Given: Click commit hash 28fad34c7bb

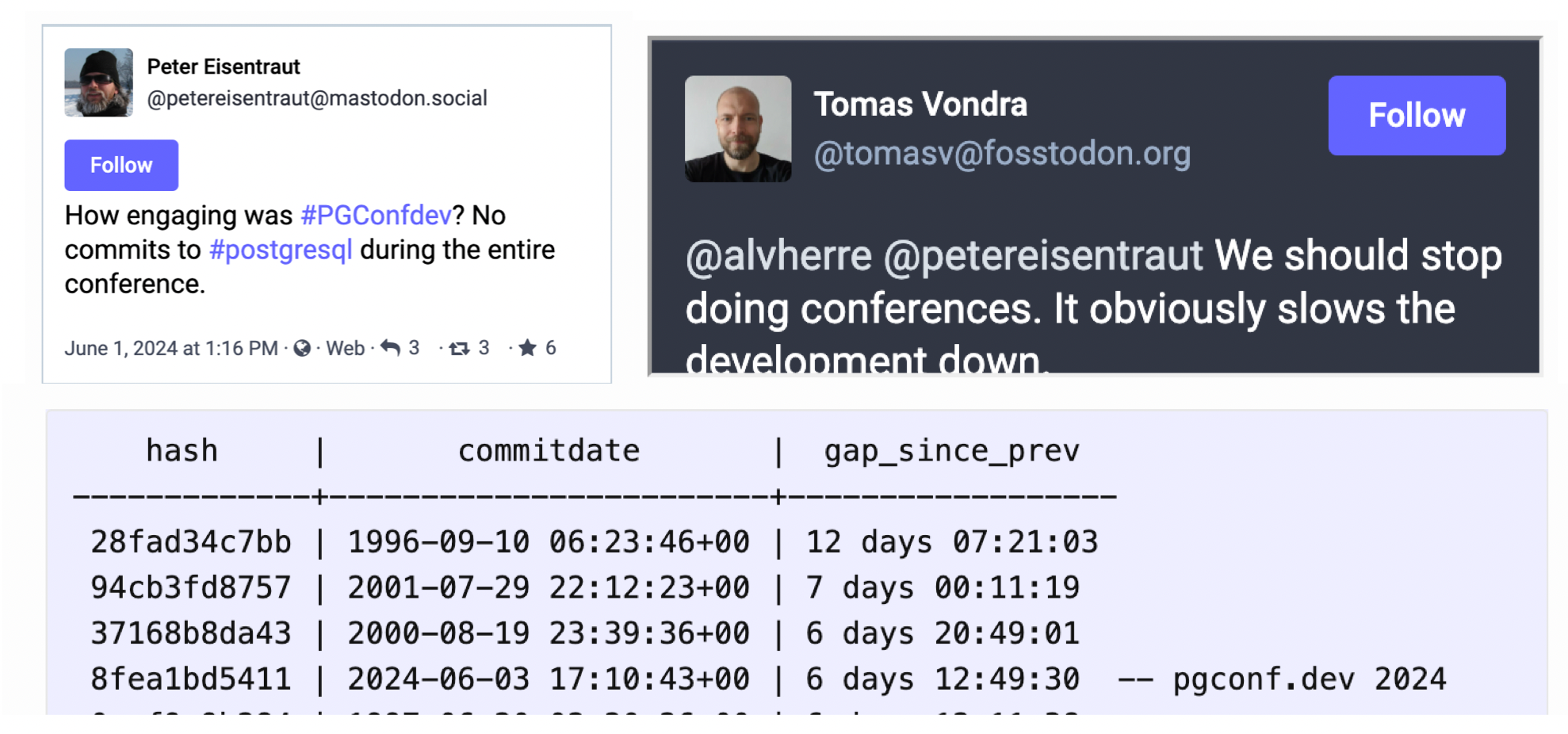Looking at the screenshot, I should 191,542.
